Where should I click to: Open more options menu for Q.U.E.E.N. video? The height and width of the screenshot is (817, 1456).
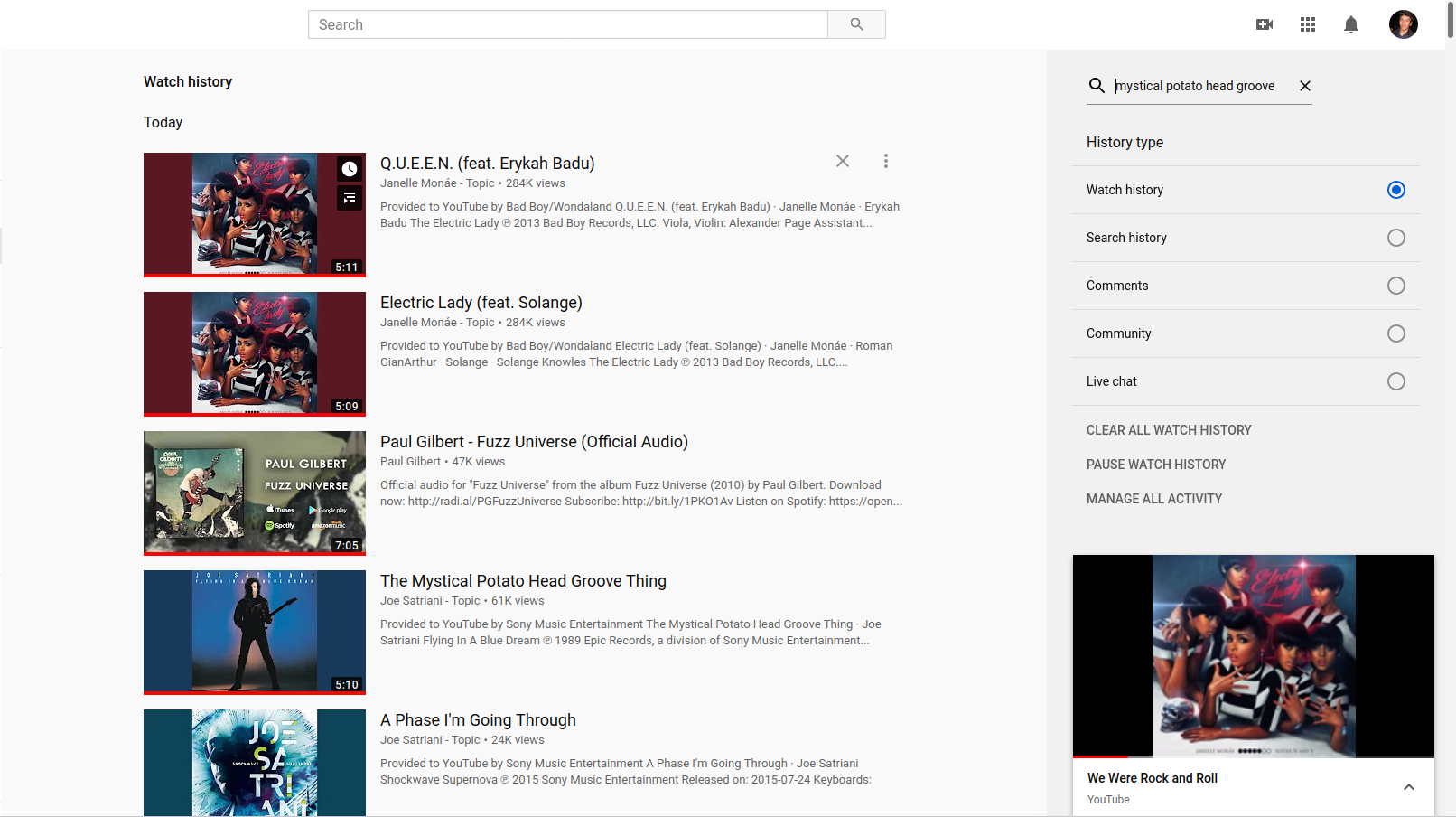click(x=886, y=161)
